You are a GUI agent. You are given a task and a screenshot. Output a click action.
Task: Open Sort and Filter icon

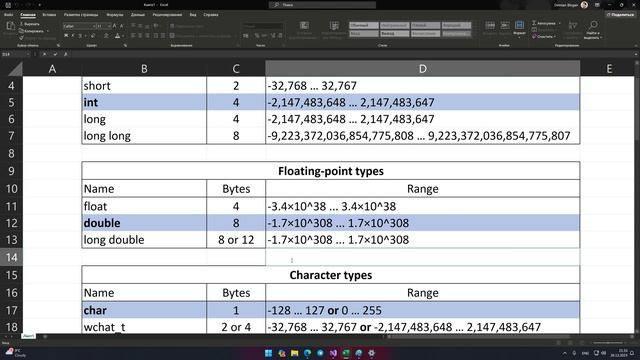click(x=573, y=26)
